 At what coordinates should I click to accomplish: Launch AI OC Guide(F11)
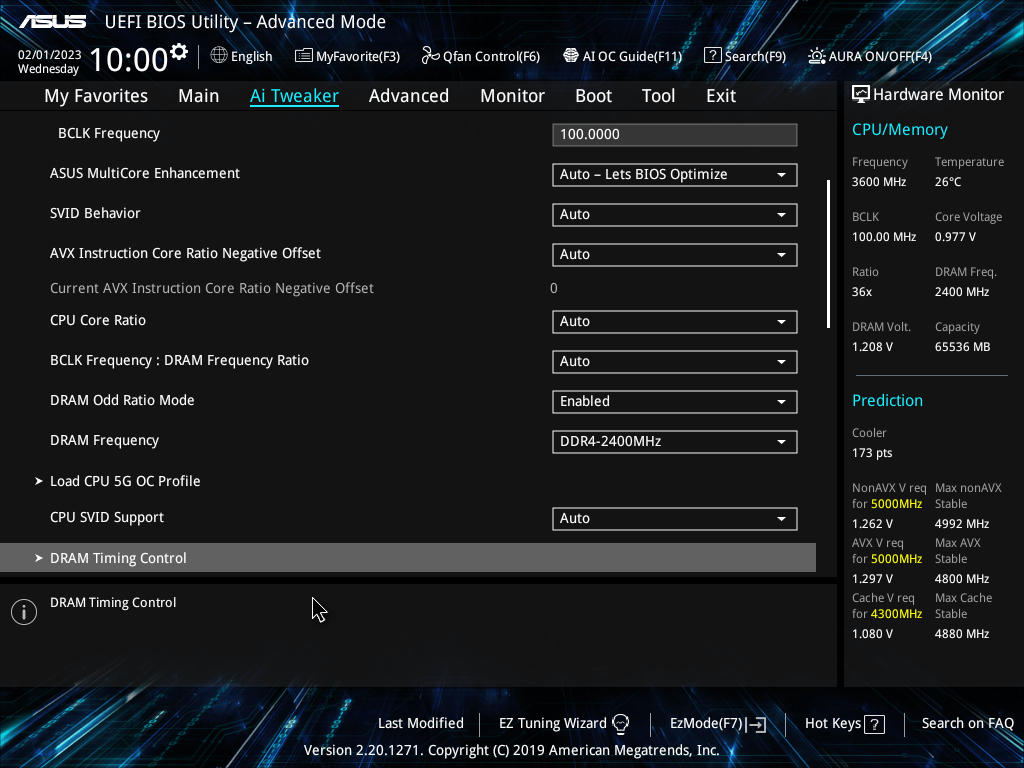click(622, 56)
